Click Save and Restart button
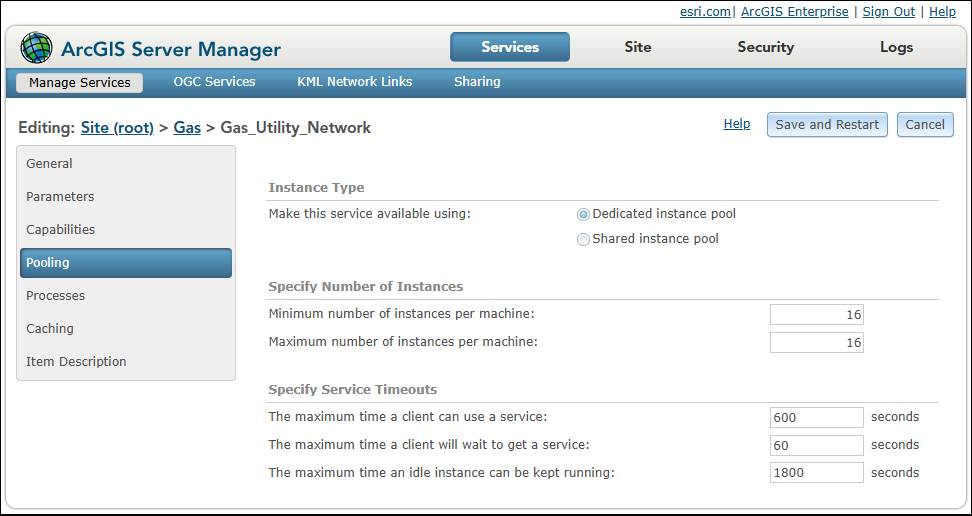This screenshot has height=516, width=972. point(827,125)
